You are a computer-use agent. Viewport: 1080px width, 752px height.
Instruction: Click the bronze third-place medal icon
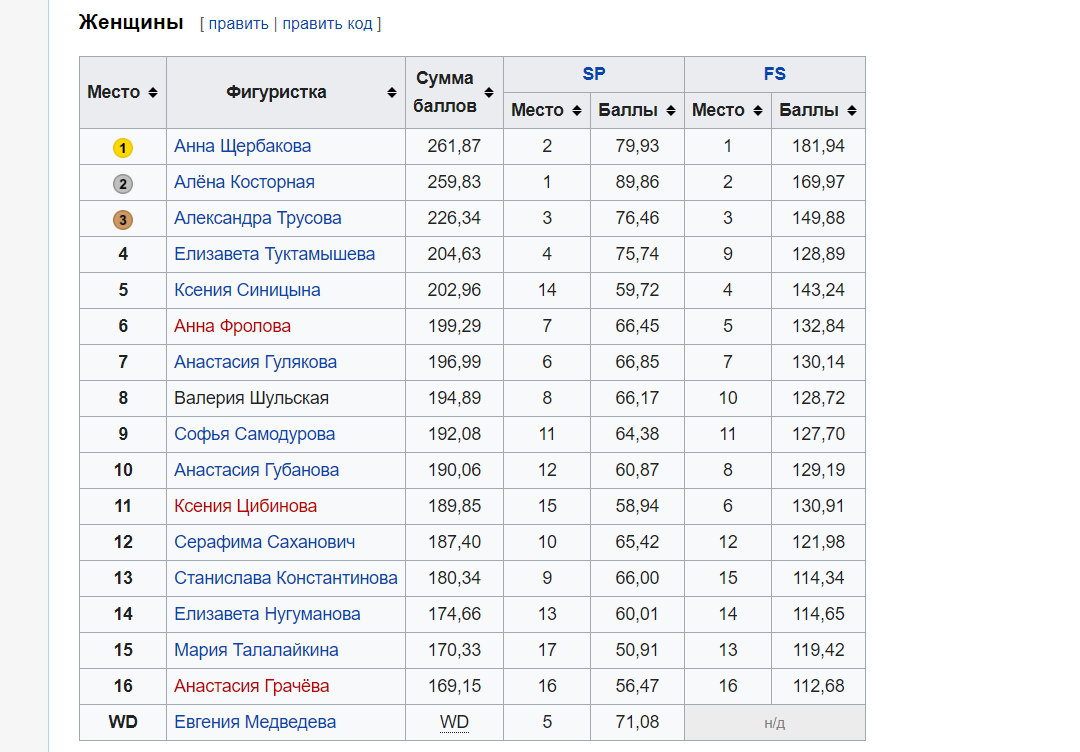click(x=123, y=220)
